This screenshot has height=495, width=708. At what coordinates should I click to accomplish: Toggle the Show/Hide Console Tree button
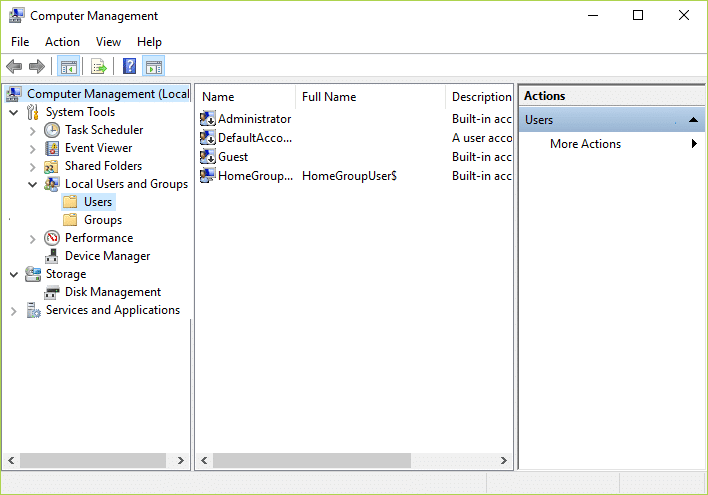pyautogui.click(x=68, y=67)
